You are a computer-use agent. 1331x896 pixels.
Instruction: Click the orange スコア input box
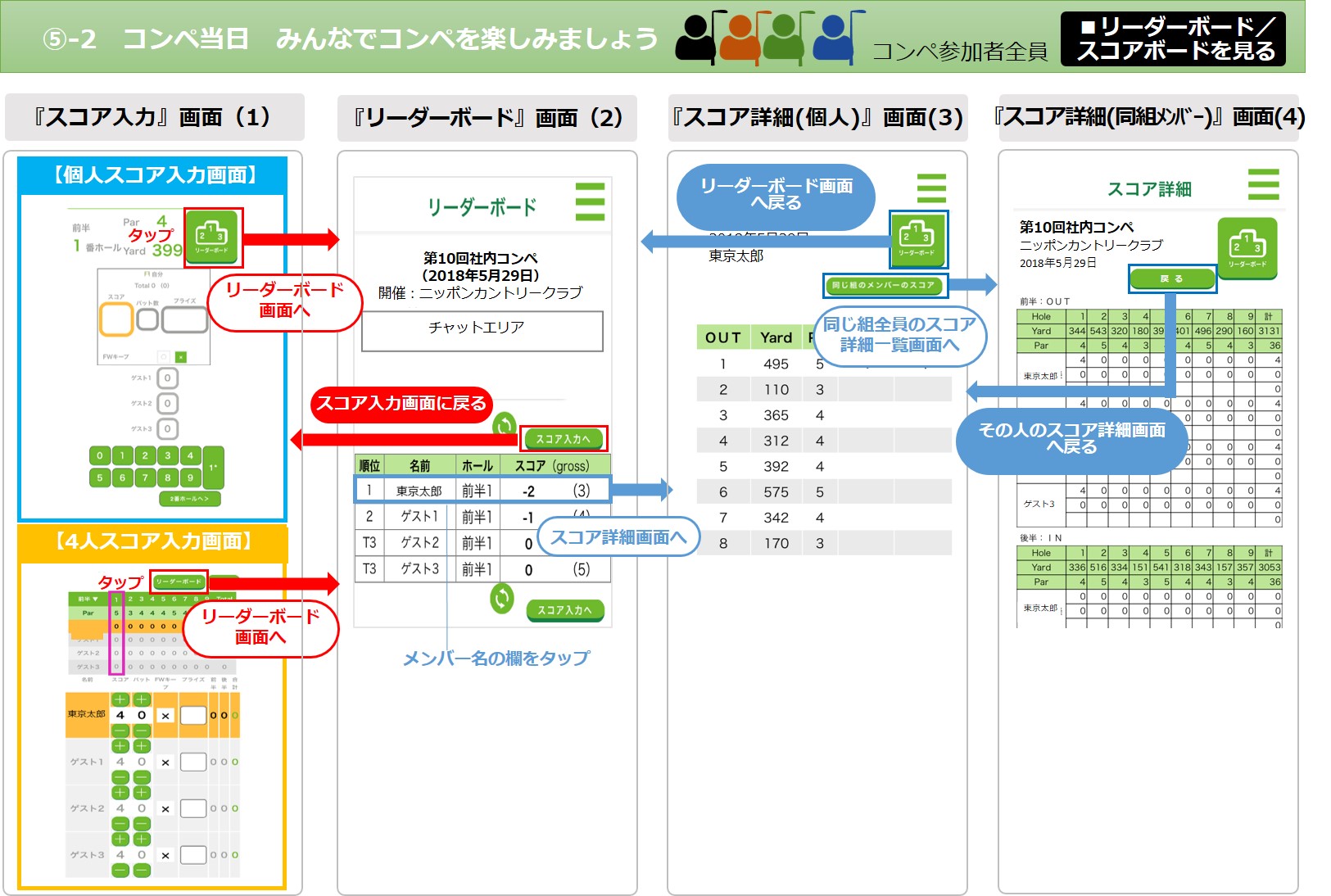click(116, 319)
